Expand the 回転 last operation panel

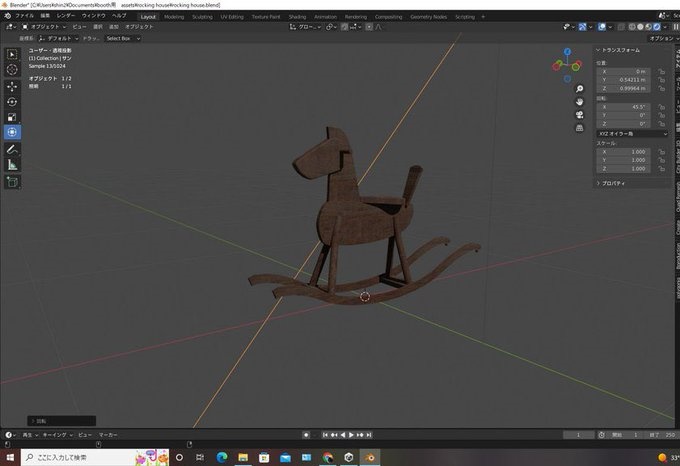click(x=62, y=421)
